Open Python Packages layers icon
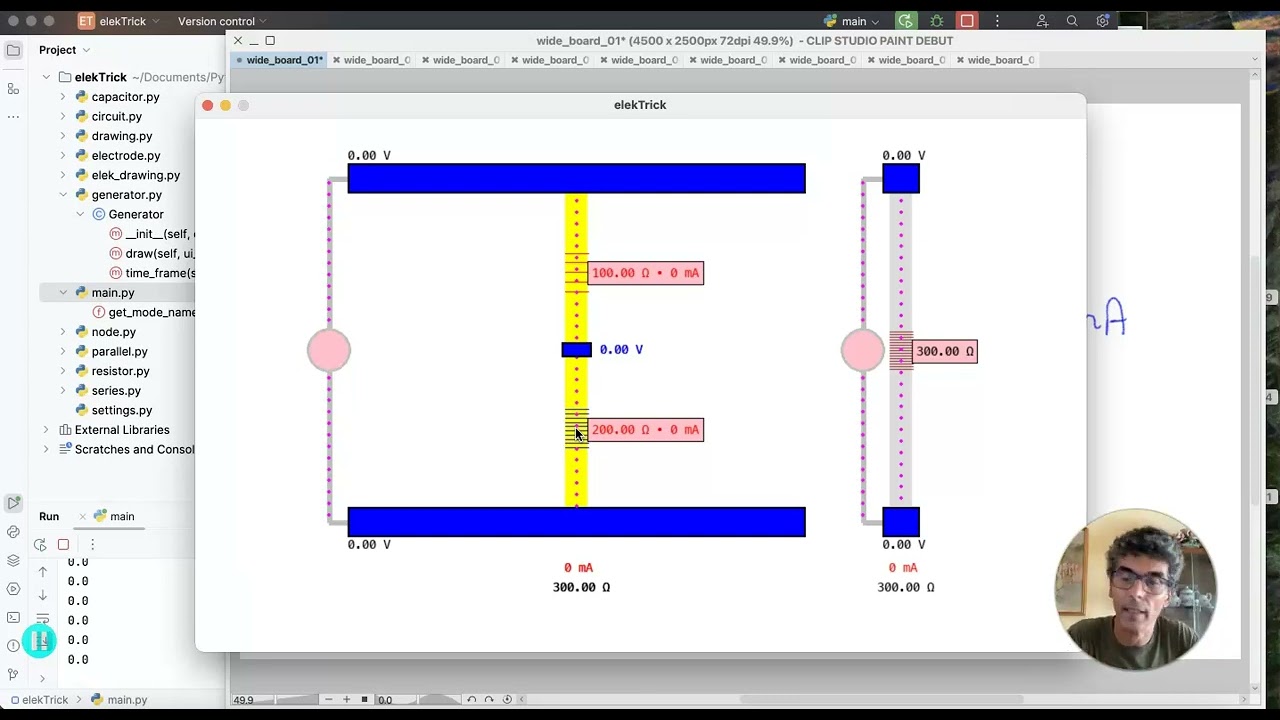The image size is (1280, 720). click(13, 560)
